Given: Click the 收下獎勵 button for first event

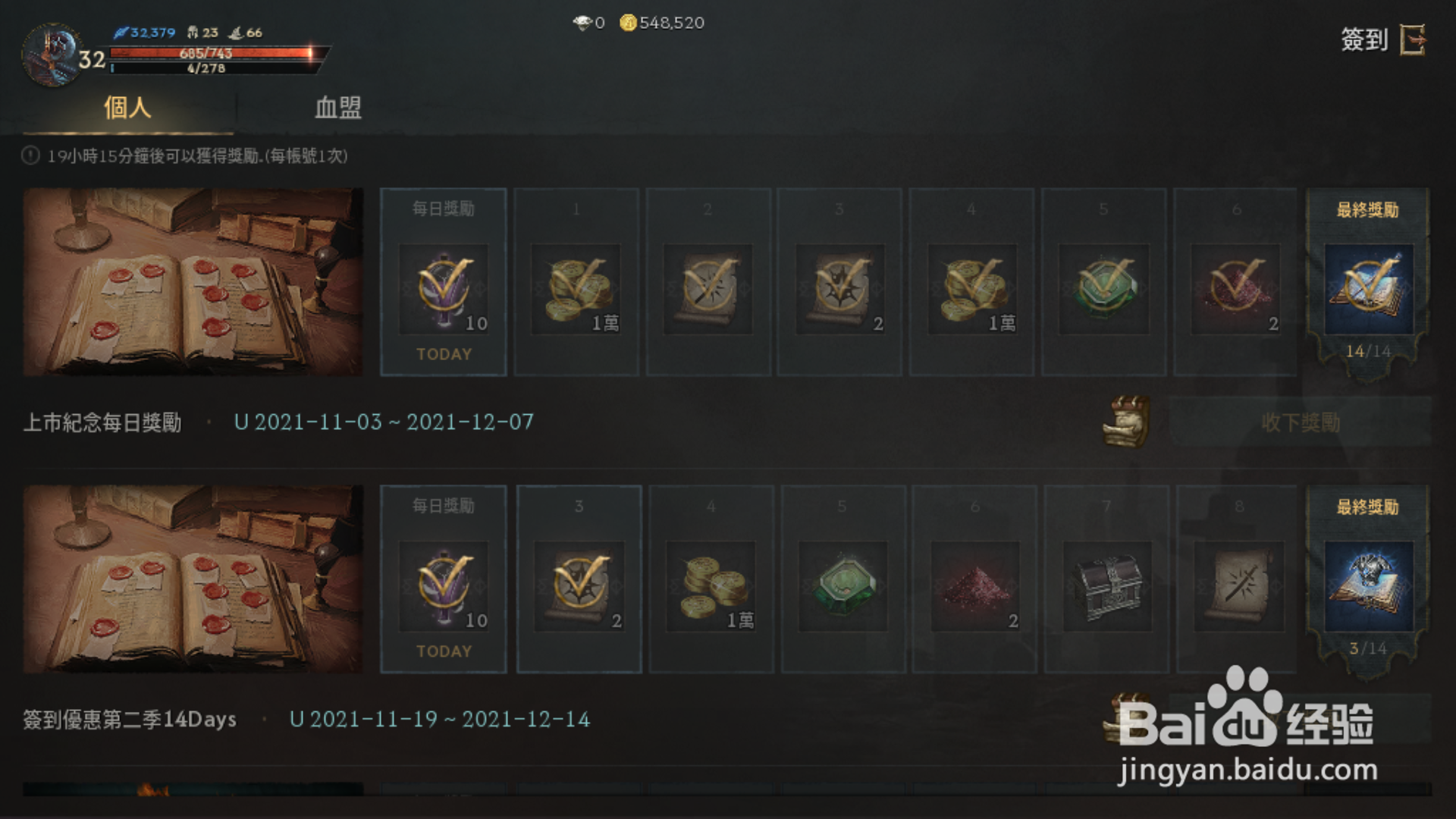Looking at the screenshot, I should (x=1300, y=422).
